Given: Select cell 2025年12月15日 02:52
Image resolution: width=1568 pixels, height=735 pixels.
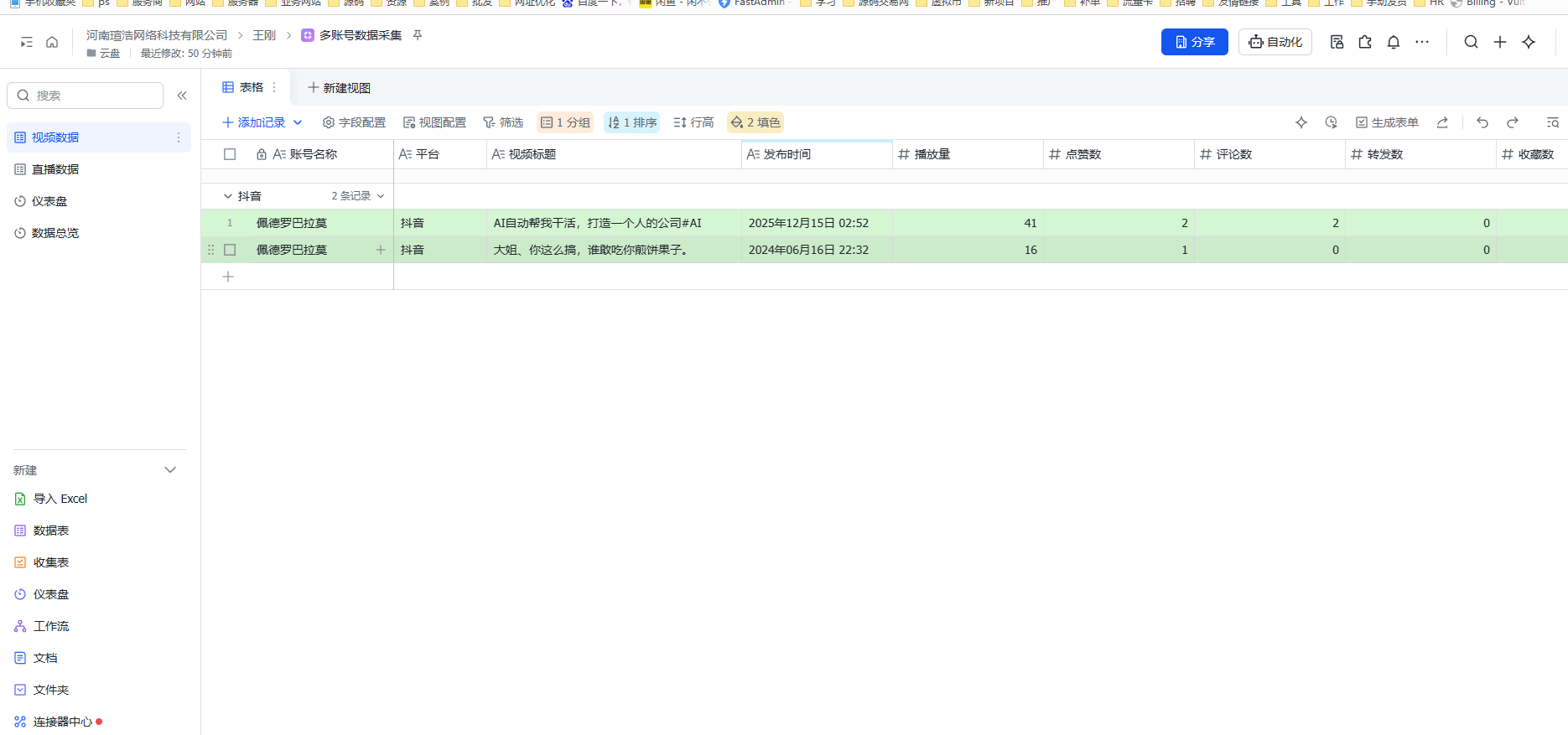Looking at the screenshot, I should click(x=817, y=223).
